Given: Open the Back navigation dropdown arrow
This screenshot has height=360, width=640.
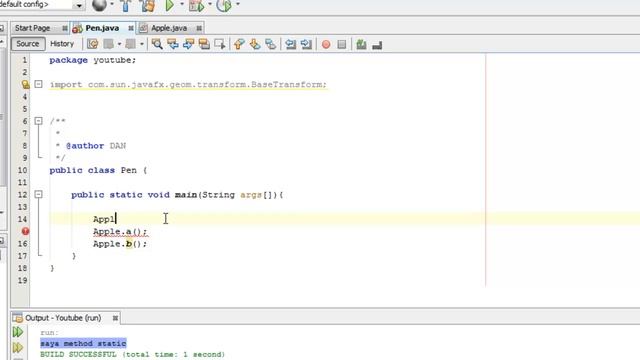Looking at the screenshot, I should click(x=119, y=44).
